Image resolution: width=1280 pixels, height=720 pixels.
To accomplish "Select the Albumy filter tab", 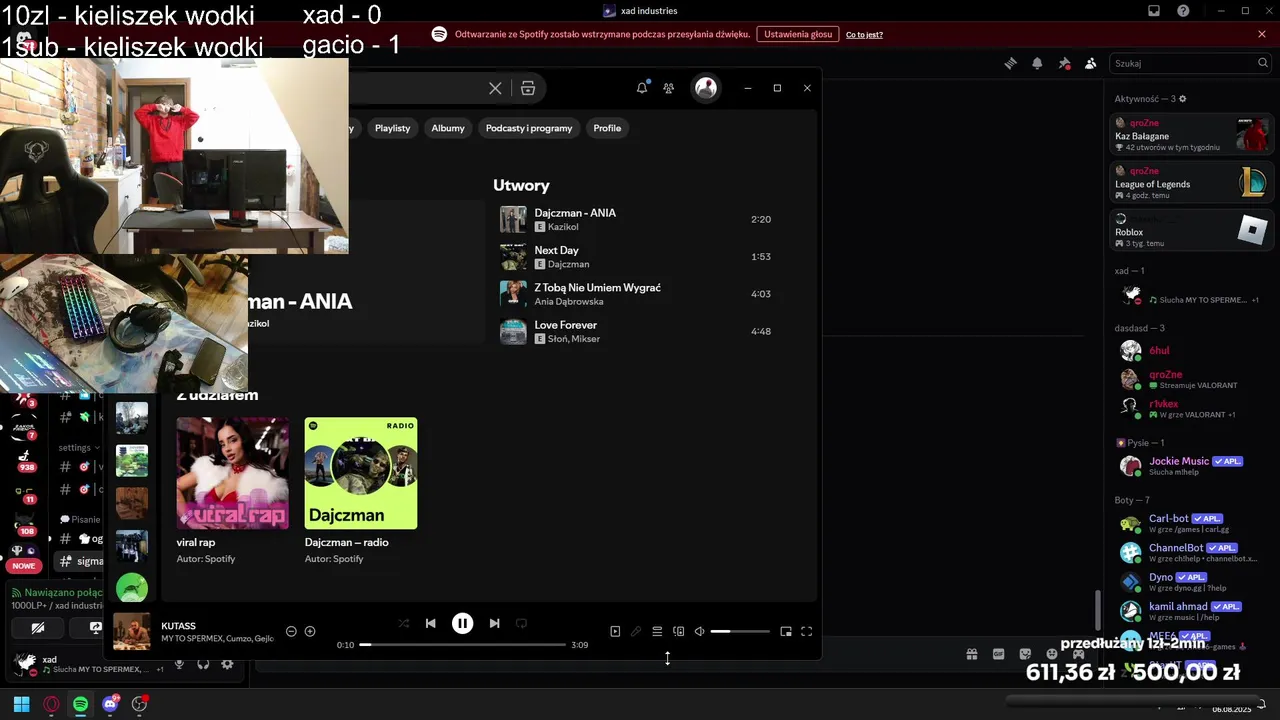I will tap(448, 128).
